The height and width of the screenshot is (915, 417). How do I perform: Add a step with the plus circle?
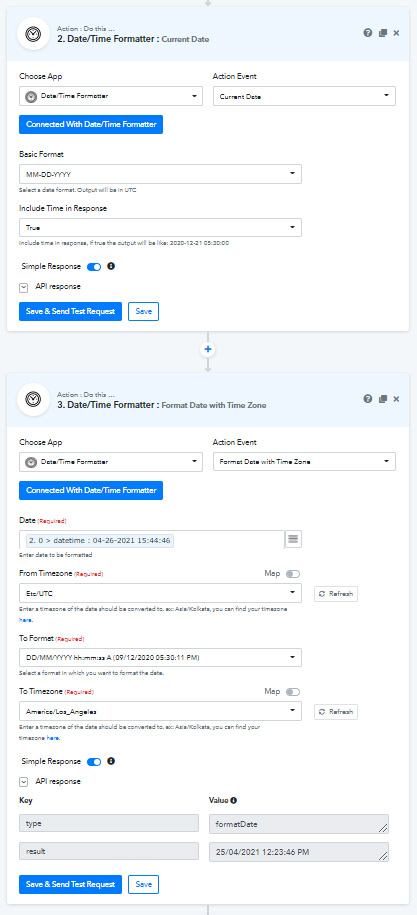tap(208, 350)
